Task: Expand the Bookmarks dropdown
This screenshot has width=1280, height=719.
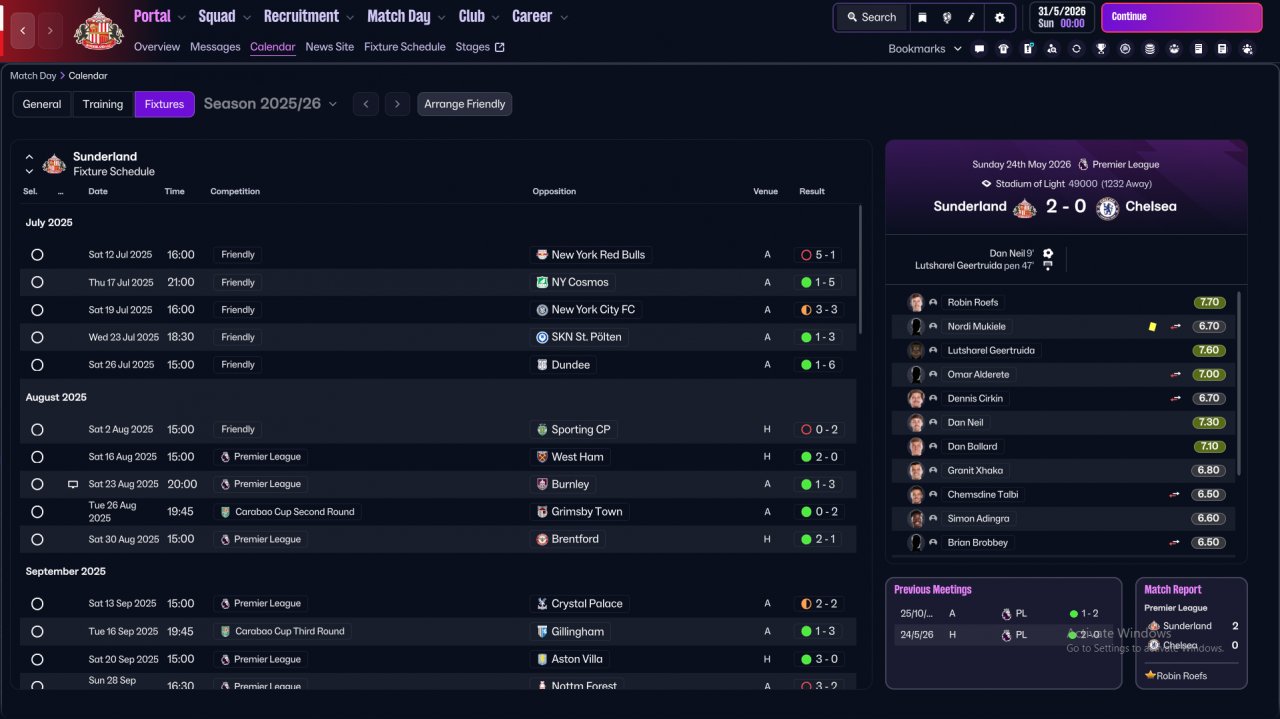Action: point(925,48)
